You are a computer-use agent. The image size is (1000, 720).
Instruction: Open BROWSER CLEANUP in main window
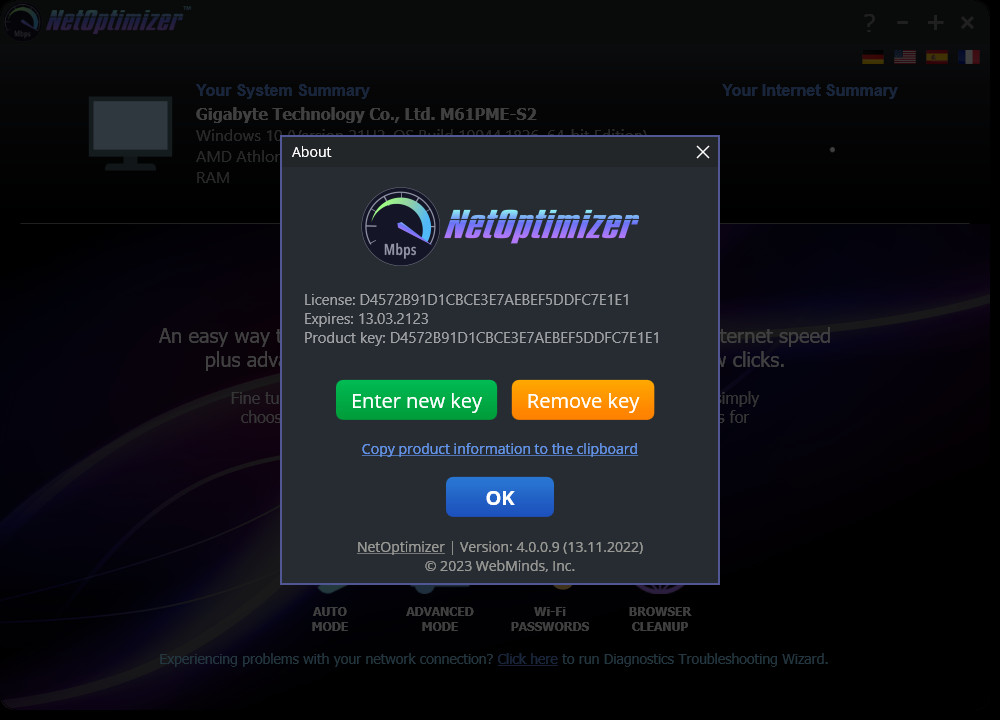tap(659, 619)
